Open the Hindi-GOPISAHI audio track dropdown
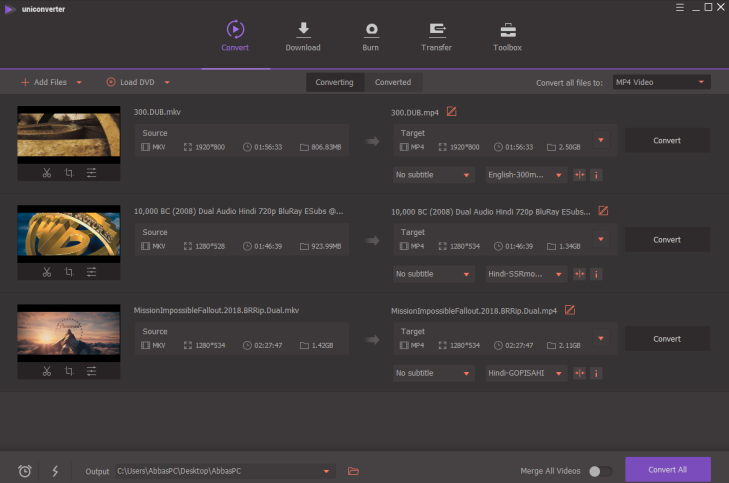729x483 pixels. (526, 373)
